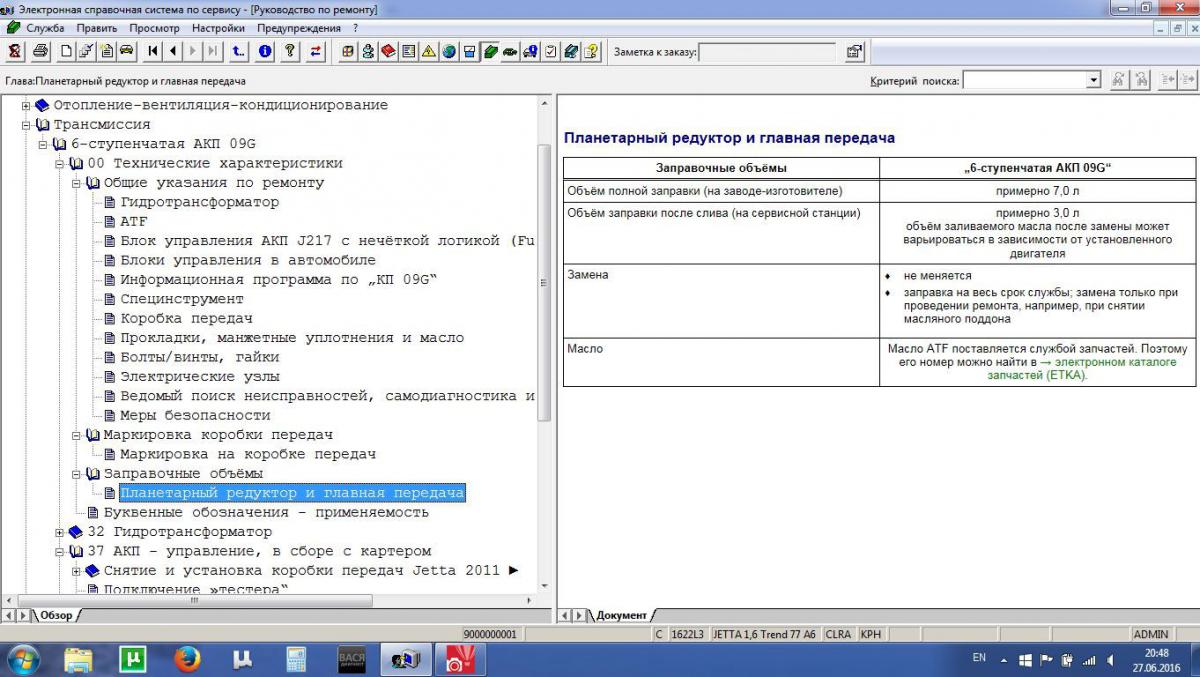This screenshot has height=677, width=1200.
Task: Open Маркировка на коробке передач item
Action: [x=248, y=454]
